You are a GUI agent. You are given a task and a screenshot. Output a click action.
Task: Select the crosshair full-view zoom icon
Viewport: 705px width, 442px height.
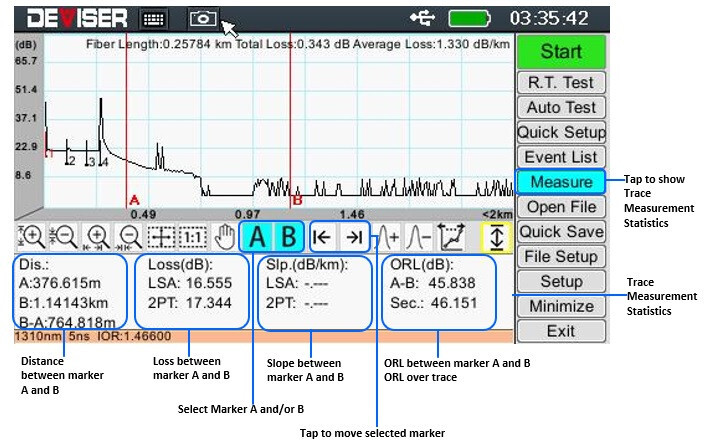coord(161,237)
